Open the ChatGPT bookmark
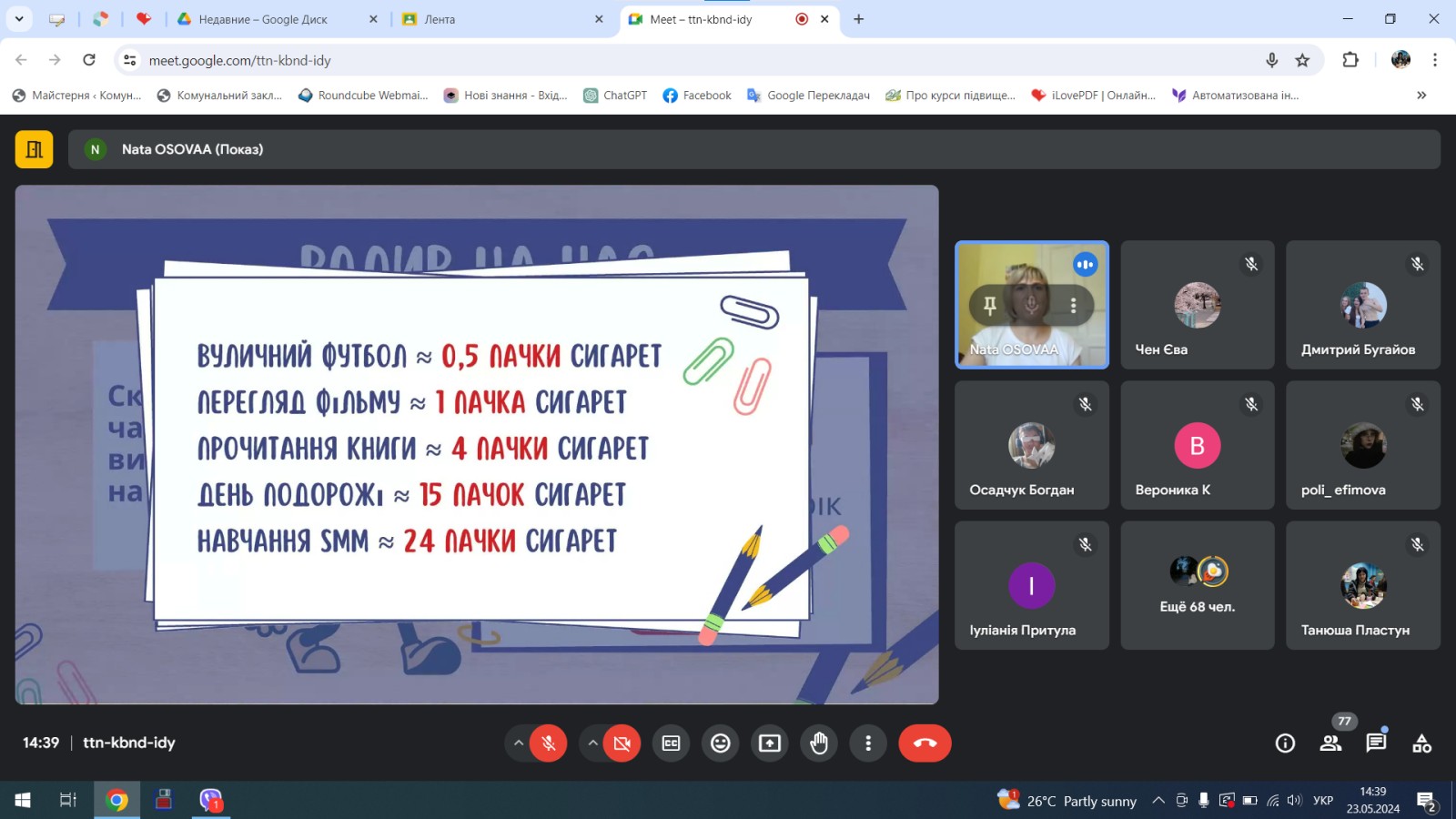 pos(615,96)
